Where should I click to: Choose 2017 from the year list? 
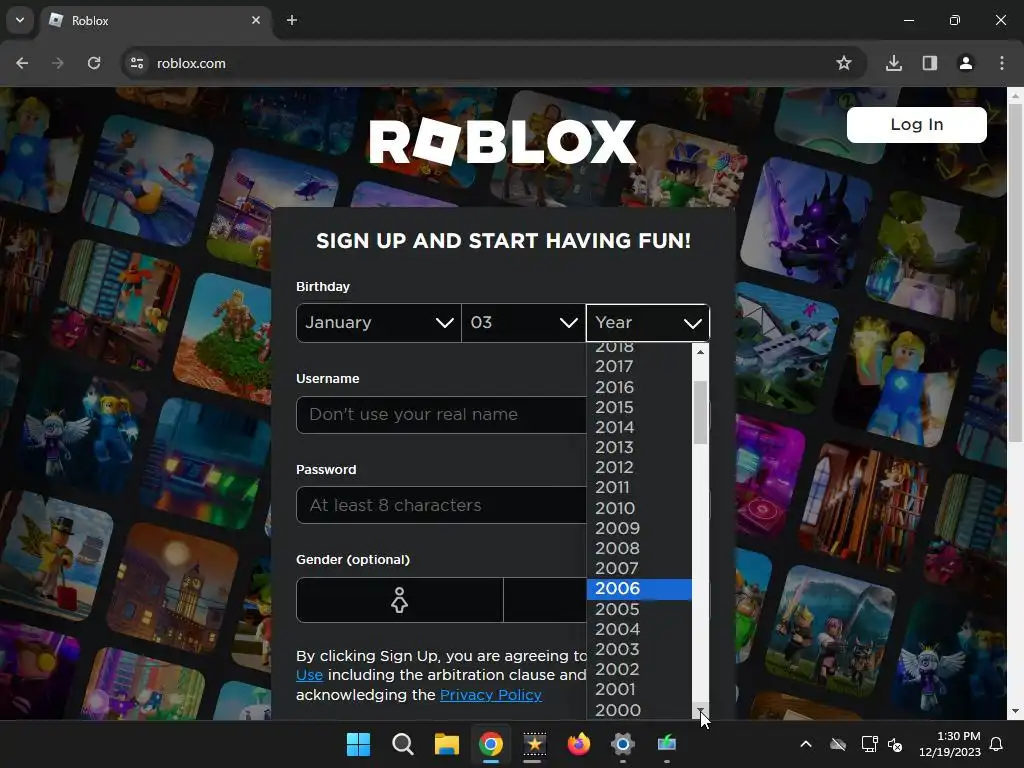[x=639, y=366]
